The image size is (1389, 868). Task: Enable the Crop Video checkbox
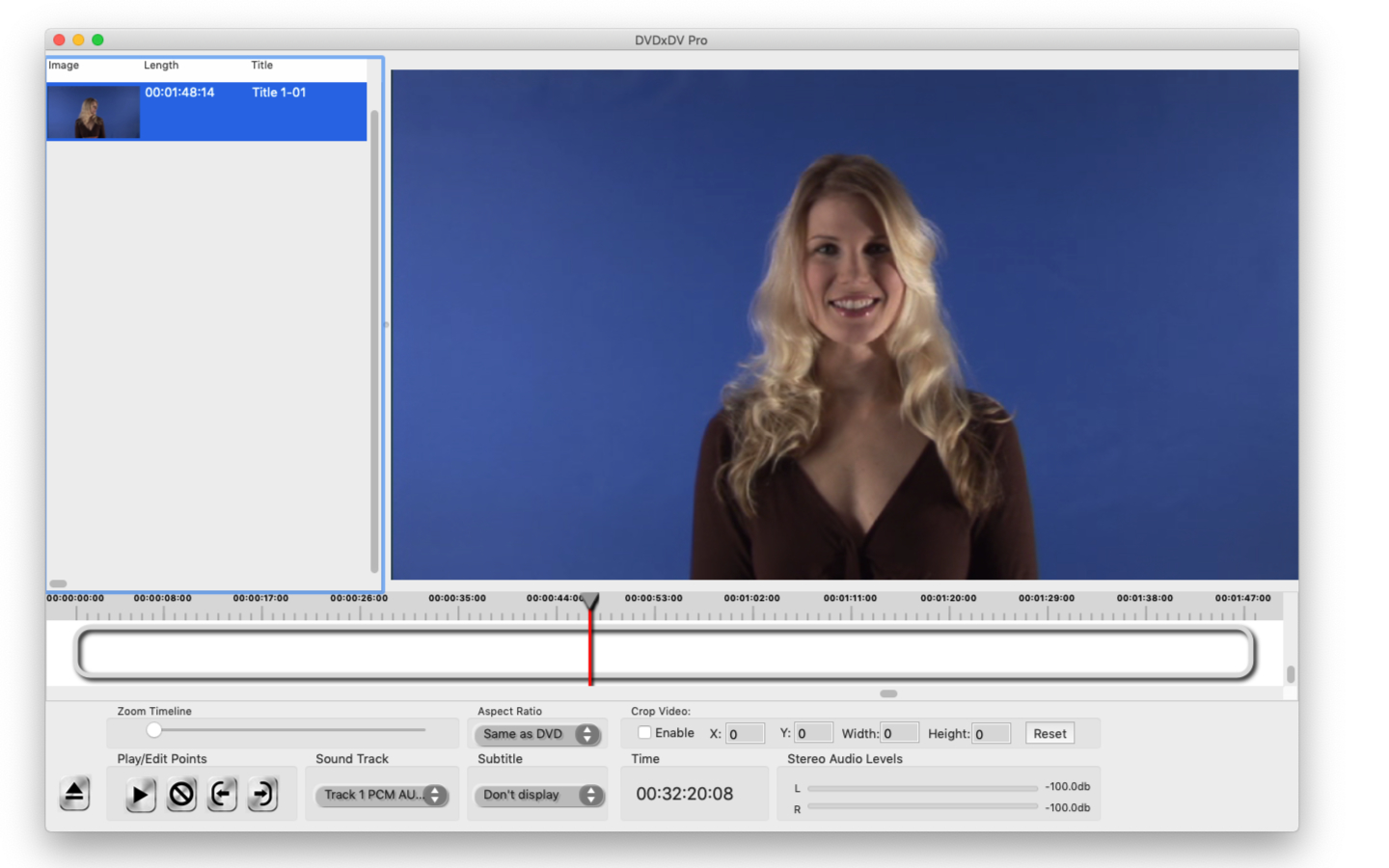point(644,733)
